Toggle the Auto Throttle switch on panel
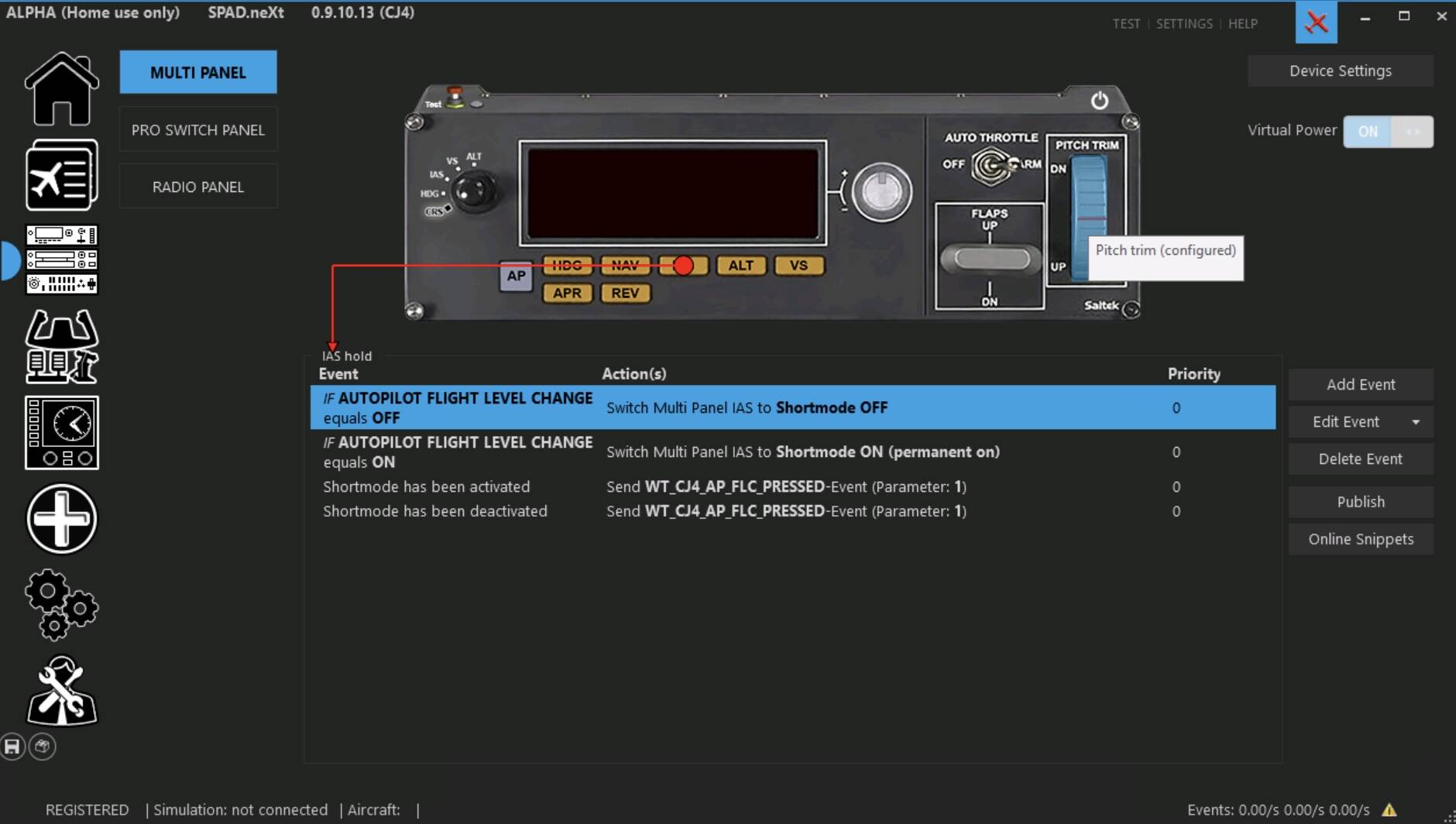The image size is (1456, 824). click(993, 165)
